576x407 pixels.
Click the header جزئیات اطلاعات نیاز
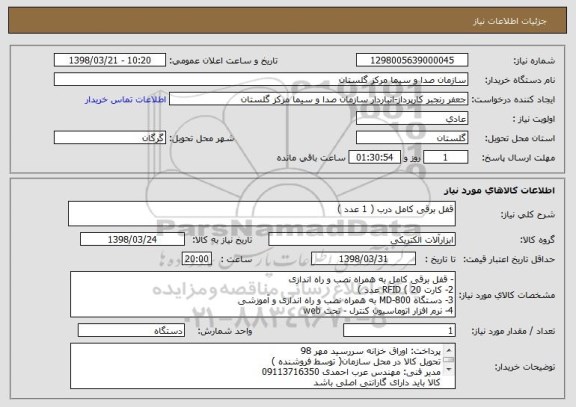click(510, 21)
